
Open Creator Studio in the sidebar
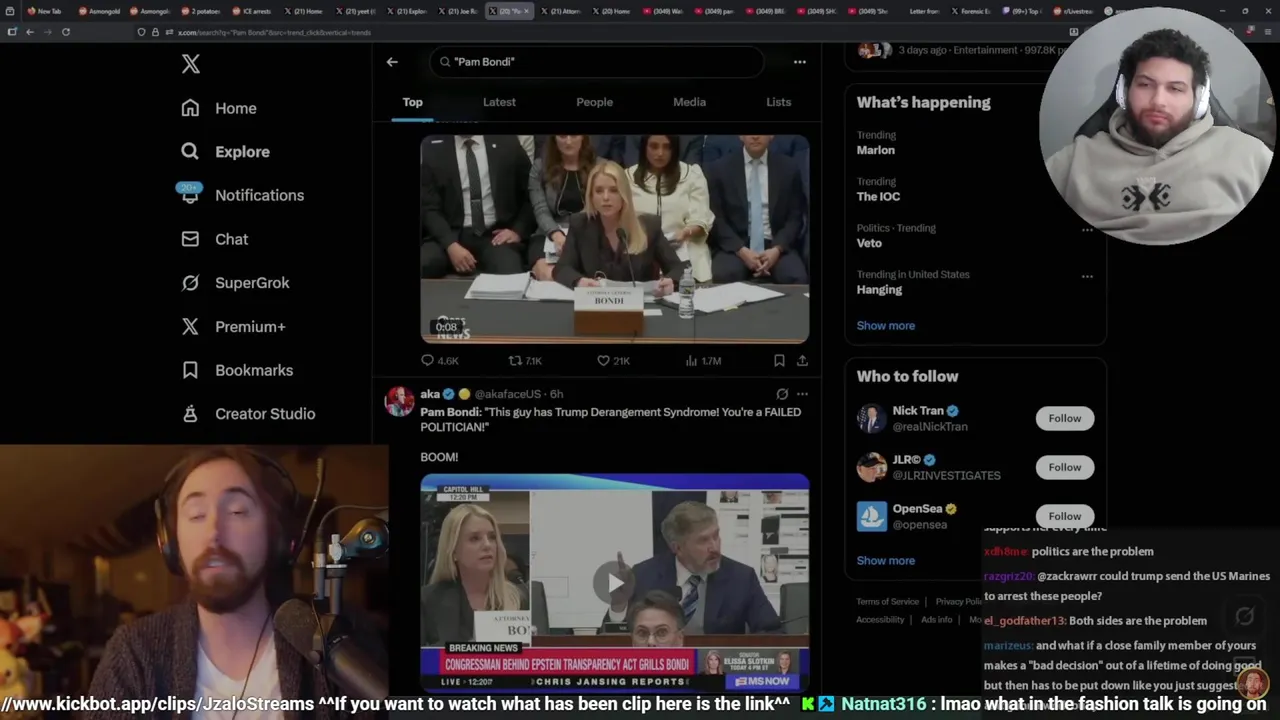point(265,414)
